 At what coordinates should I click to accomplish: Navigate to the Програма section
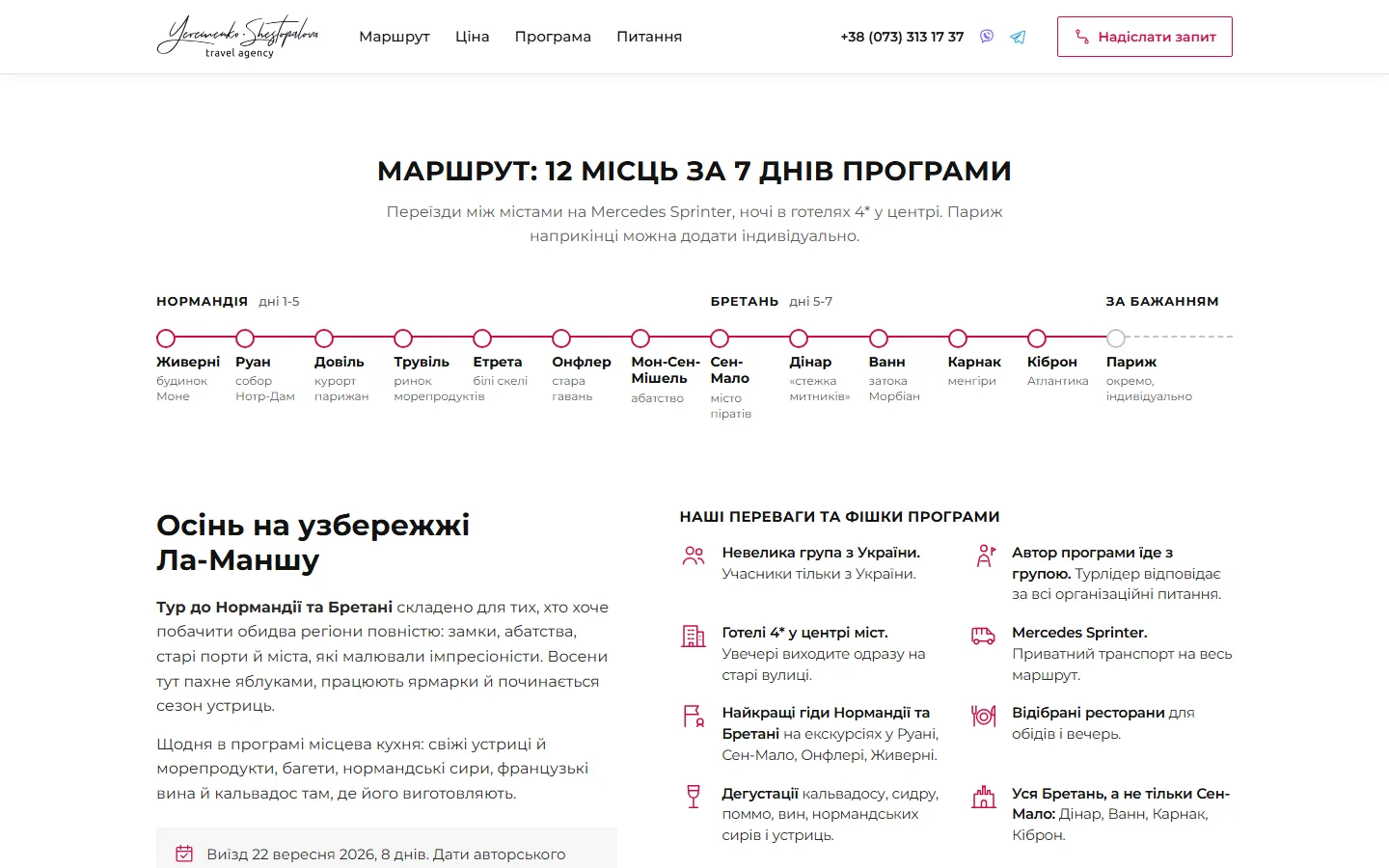coord(553,37)
